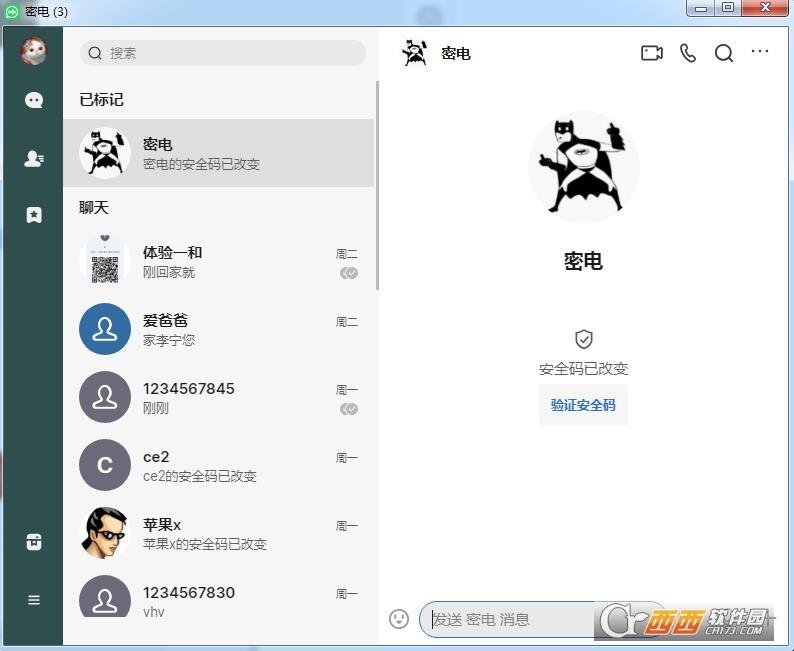Start a video call with 密电
This screenshot has width=794, height=651.
(651, 53)
